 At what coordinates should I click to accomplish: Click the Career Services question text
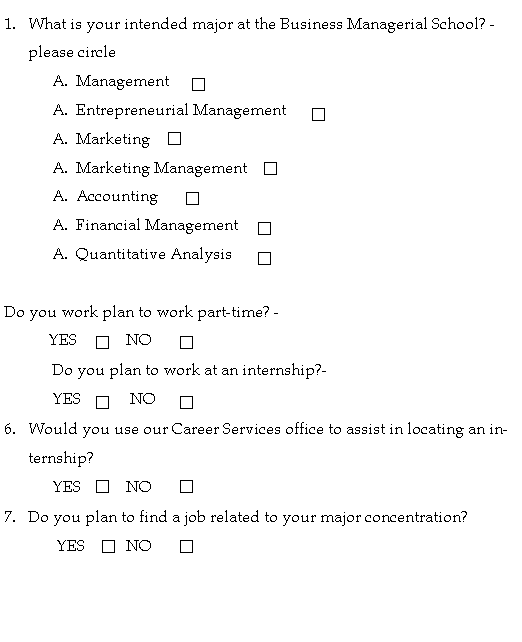[x=268, y=443]
